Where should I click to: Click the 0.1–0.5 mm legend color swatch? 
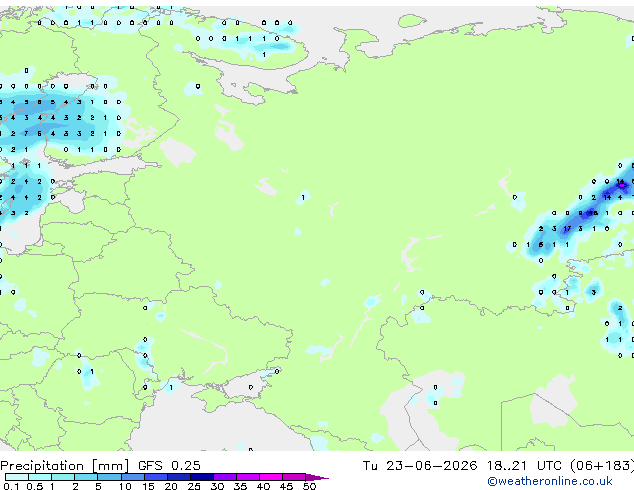pyautogui.click(x=17, y=477)
